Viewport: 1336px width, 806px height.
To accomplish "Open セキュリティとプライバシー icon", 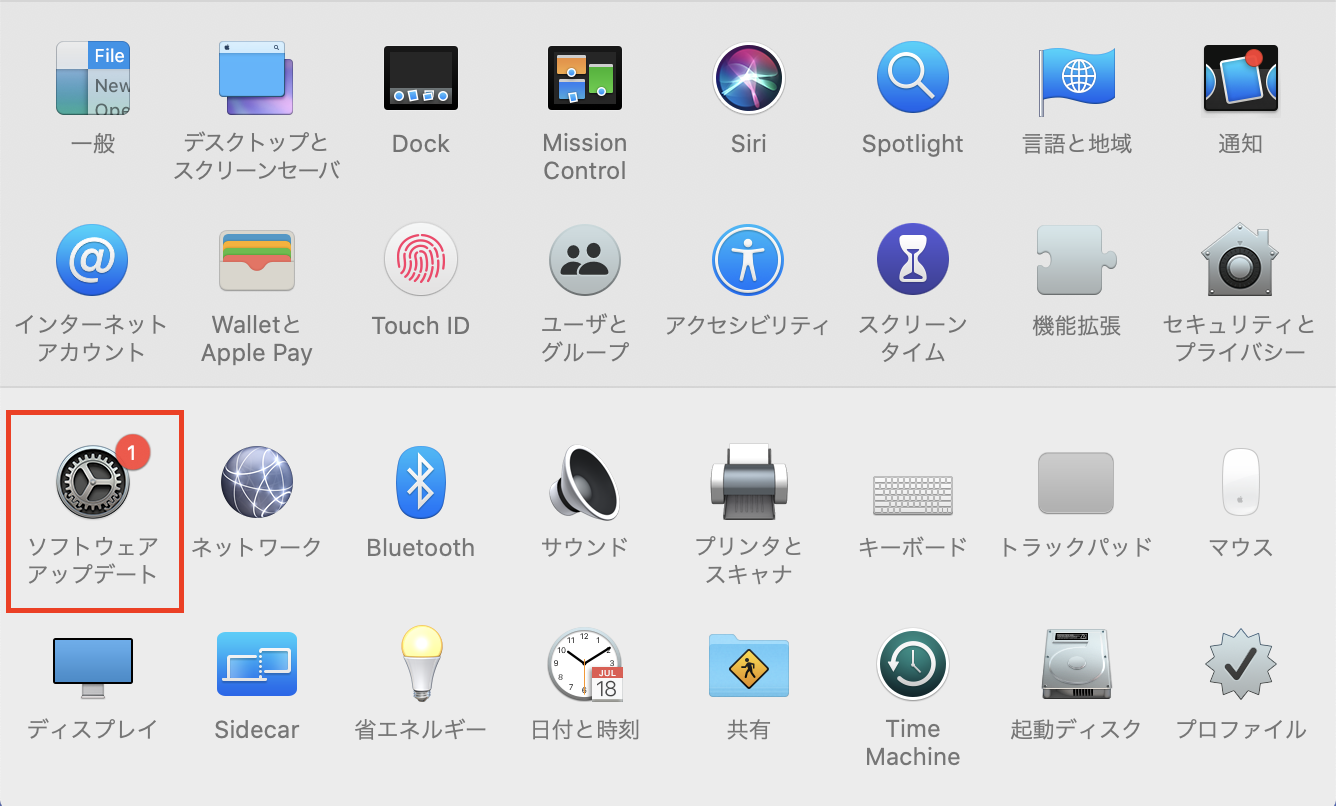I will (1241, 260).
